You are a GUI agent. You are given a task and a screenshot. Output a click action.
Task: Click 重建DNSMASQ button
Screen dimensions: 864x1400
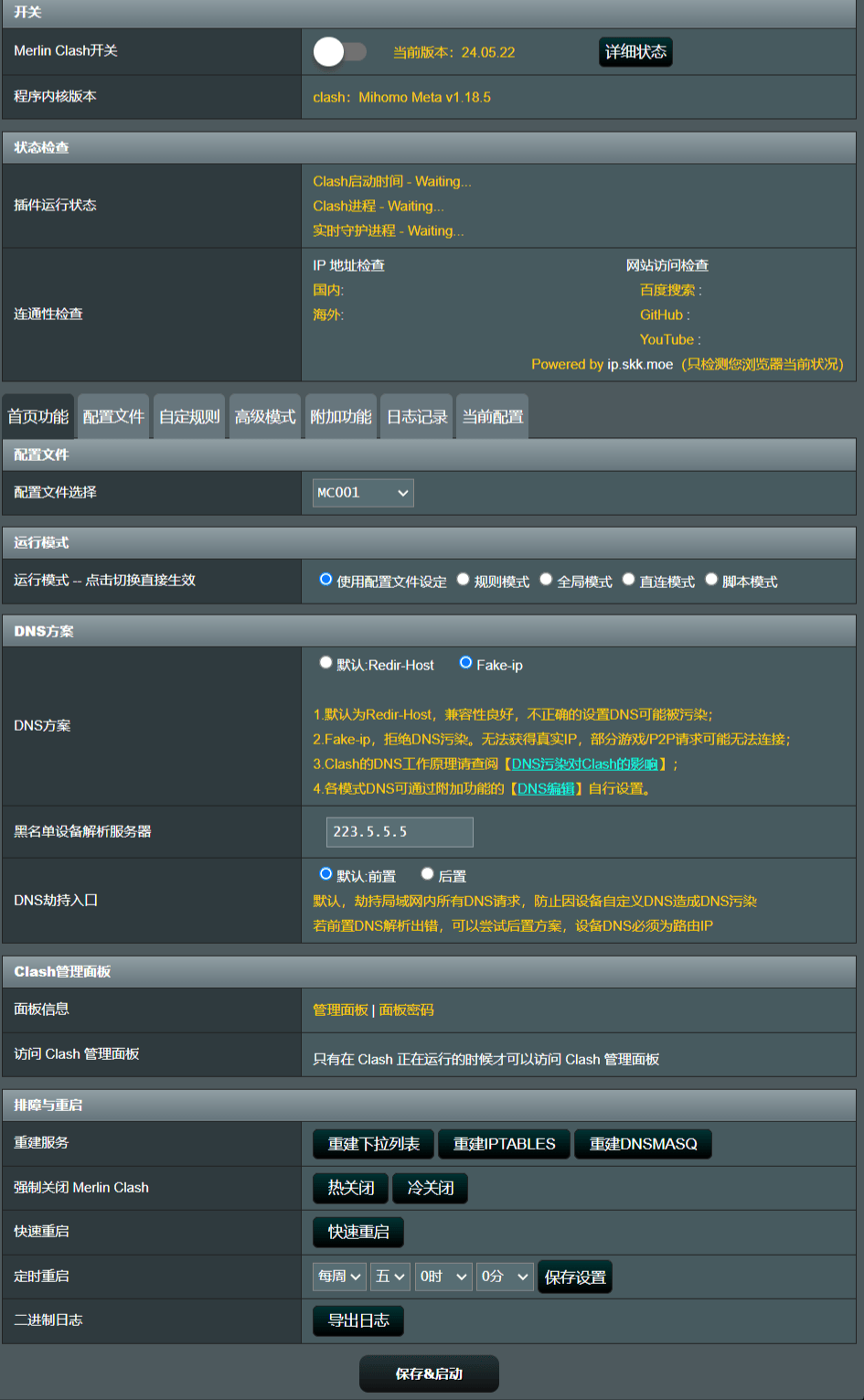(x=643, y=1144)
